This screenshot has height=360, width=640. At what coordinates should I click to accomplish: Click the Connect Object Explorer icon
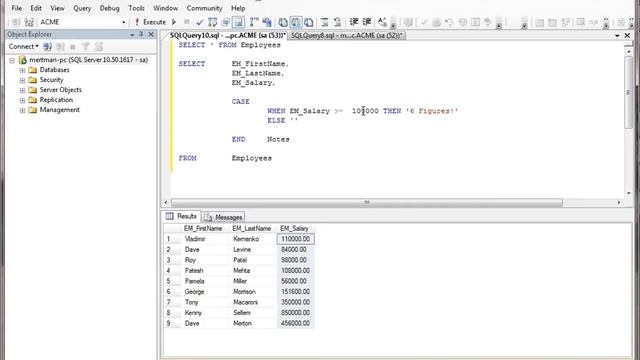coord(47,47)
